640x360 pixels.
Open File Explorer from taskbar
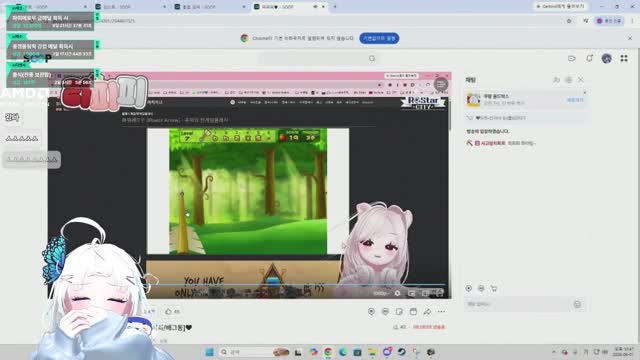[x=372, y=352]
